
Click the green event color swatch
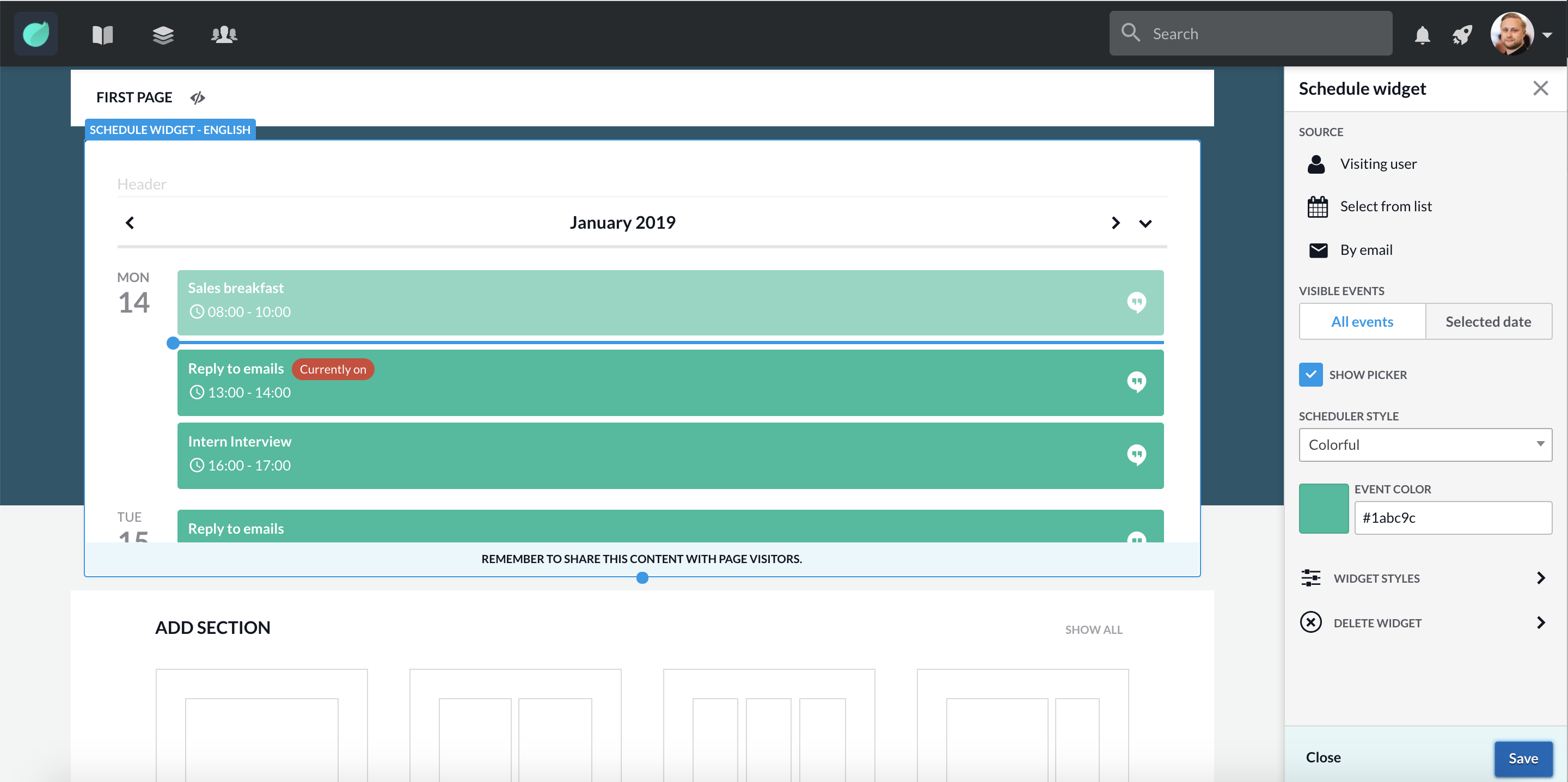point(1324,509)
